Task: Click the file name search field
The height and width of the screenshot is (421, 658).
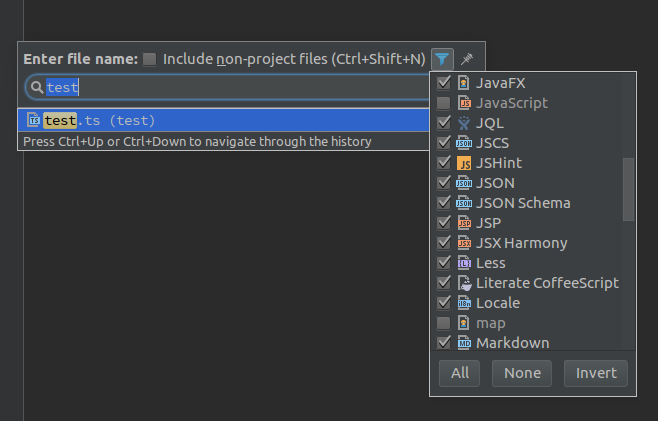Action: click(230, 88)
